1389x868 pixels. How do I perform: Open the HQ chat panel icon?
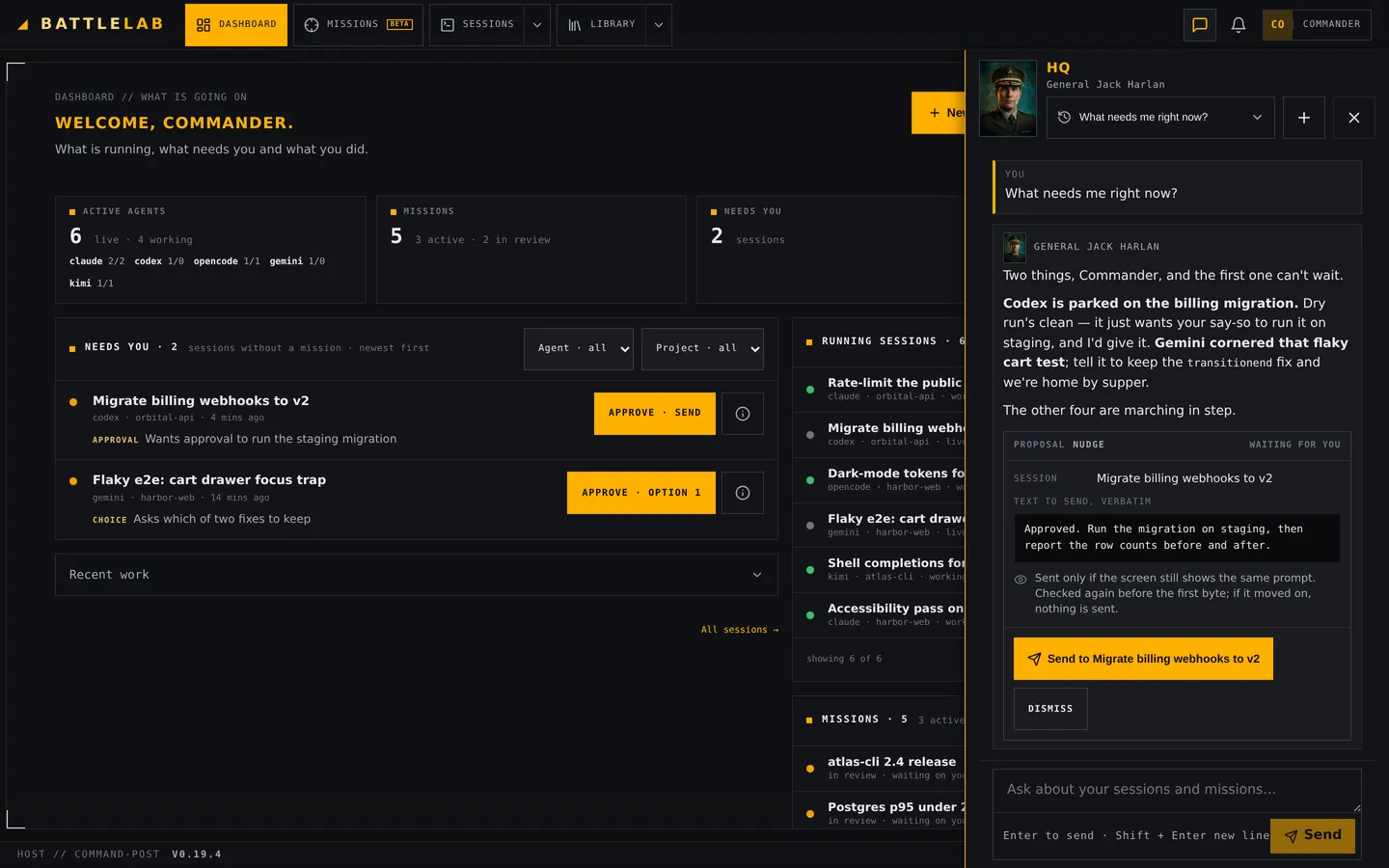click(x=1199, y=25)
